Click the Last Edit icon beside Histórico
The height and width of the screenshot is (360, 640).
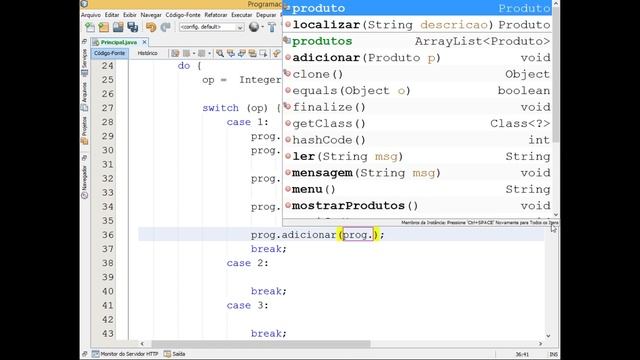[x=175, y=53]
